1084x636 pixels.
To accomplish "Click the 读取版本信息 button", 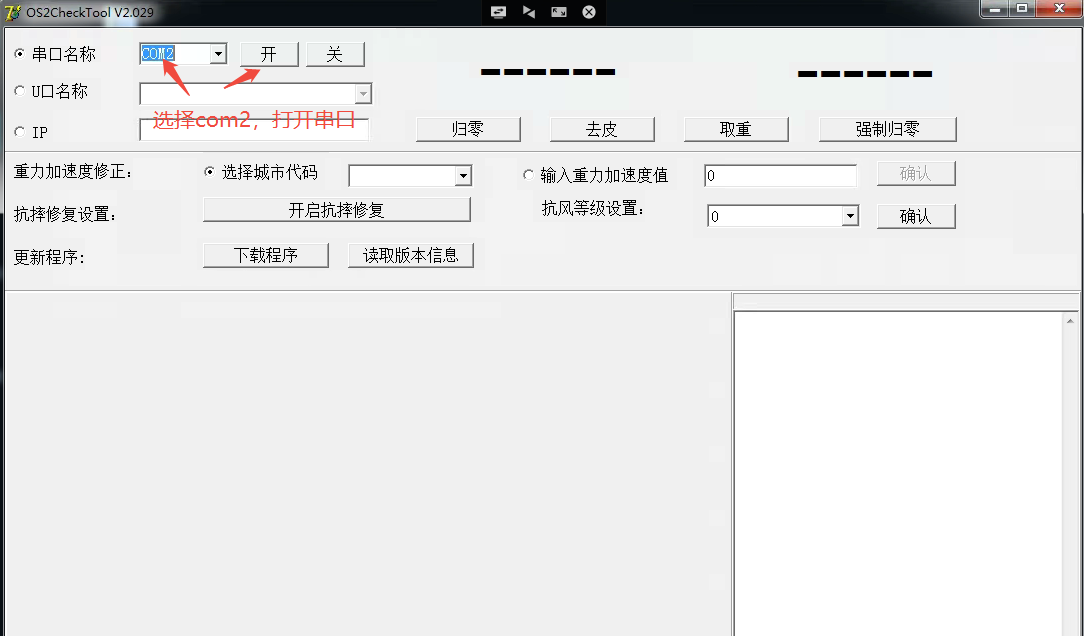I will pyautogui.click(x=411, y=255).
